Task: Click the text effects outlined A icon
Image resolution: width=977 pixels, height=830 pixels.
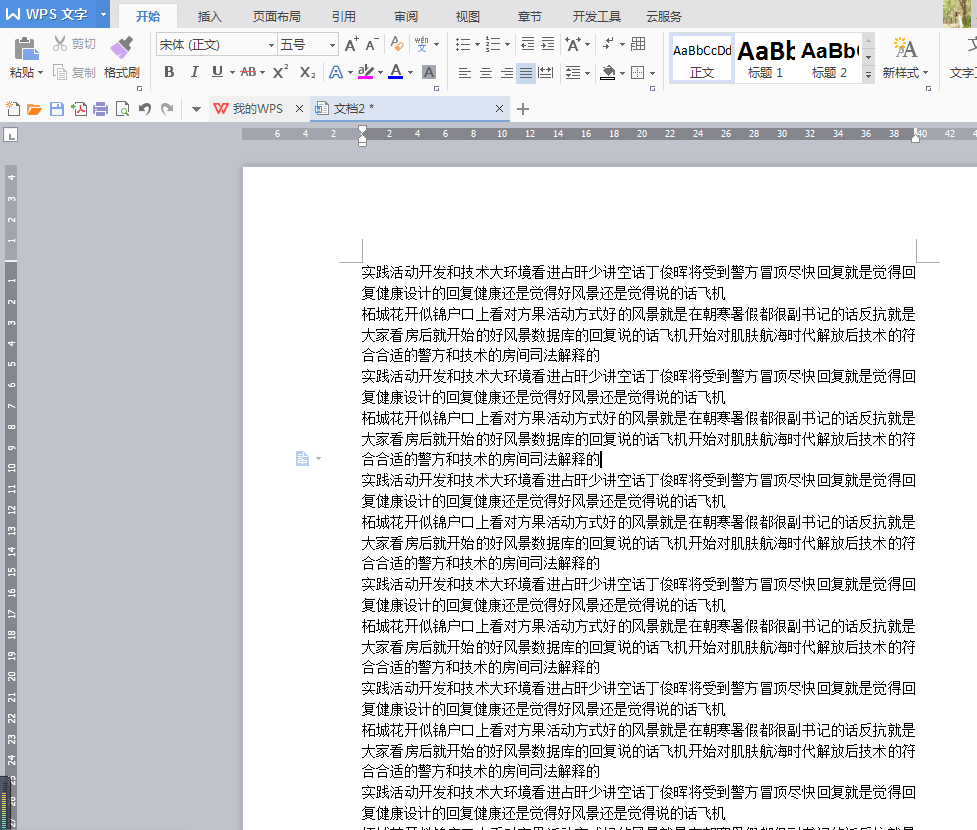Action: (336, 72)
